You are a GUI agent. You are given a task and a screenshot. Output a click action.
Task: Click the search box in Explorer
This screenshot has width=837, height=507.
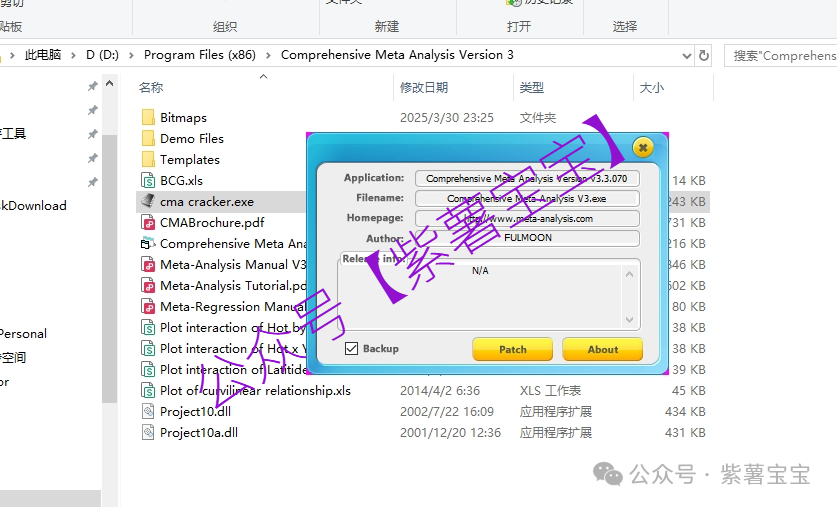coord(781,56)
